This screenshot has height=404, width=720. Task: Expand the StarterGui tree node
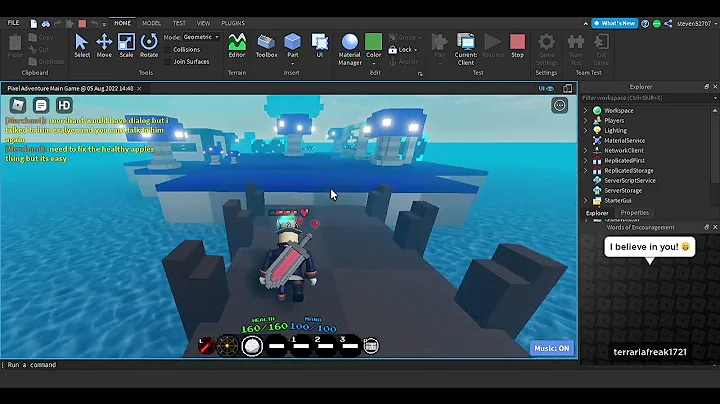point(585,201)
